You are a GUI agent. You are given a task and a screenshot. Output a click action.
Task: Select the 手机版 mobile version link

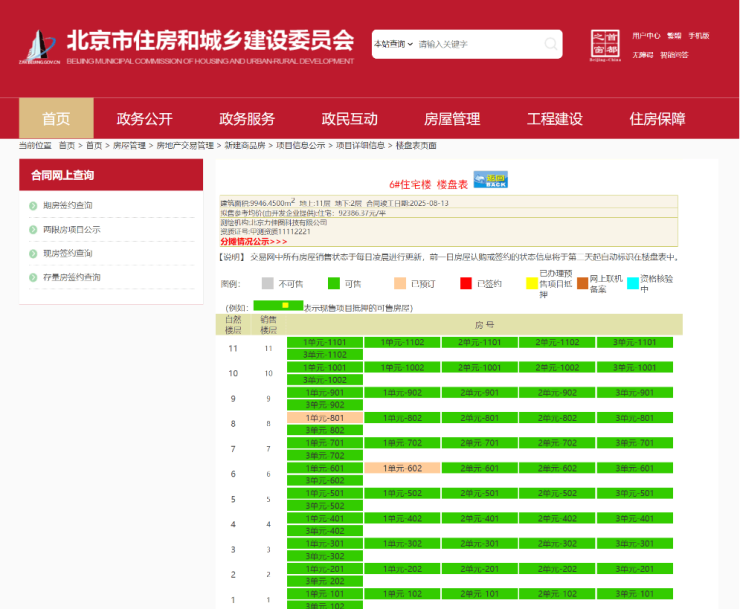click(x=698, y=35)
